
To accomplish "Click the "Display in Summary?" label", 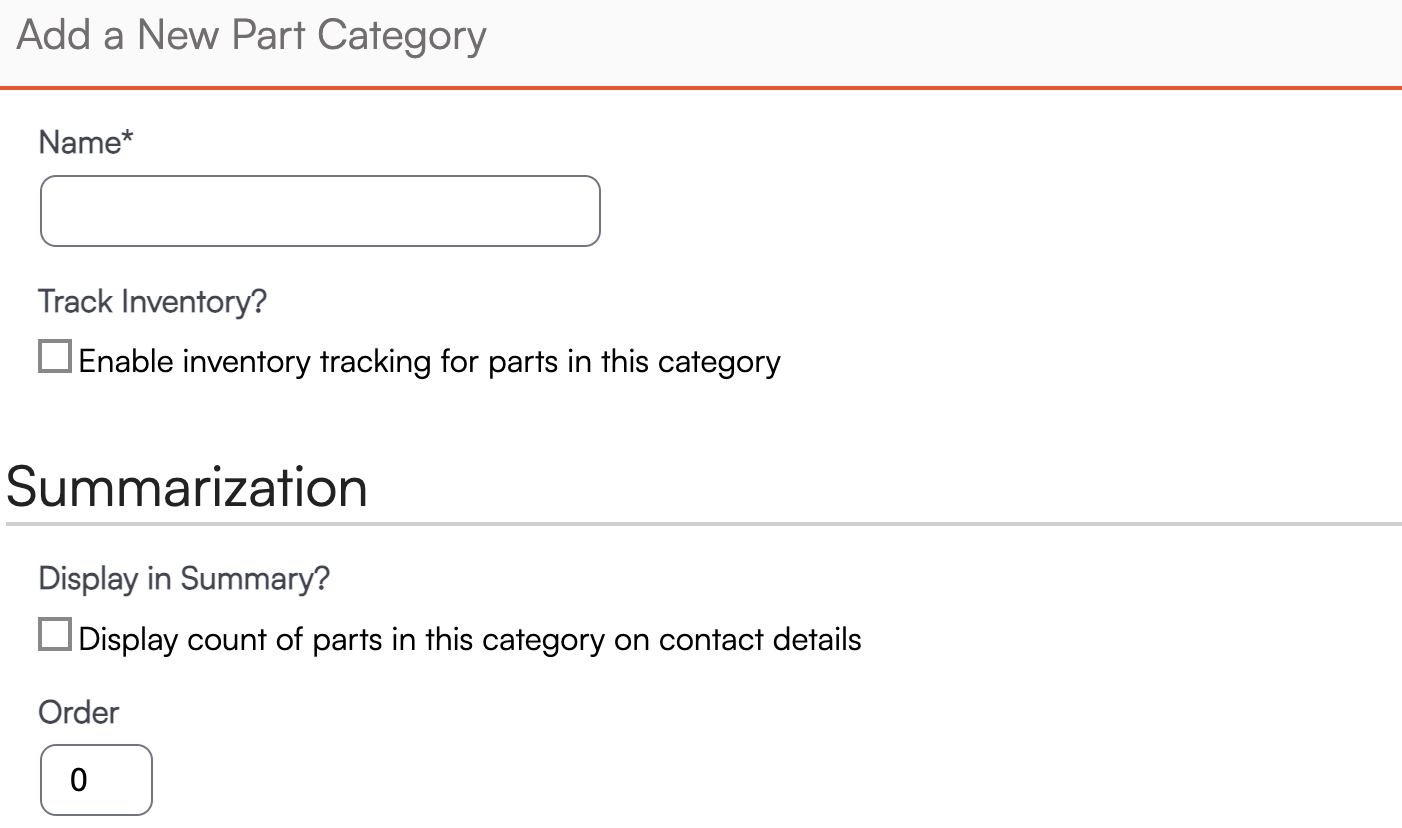I will [x=184, y=579].
